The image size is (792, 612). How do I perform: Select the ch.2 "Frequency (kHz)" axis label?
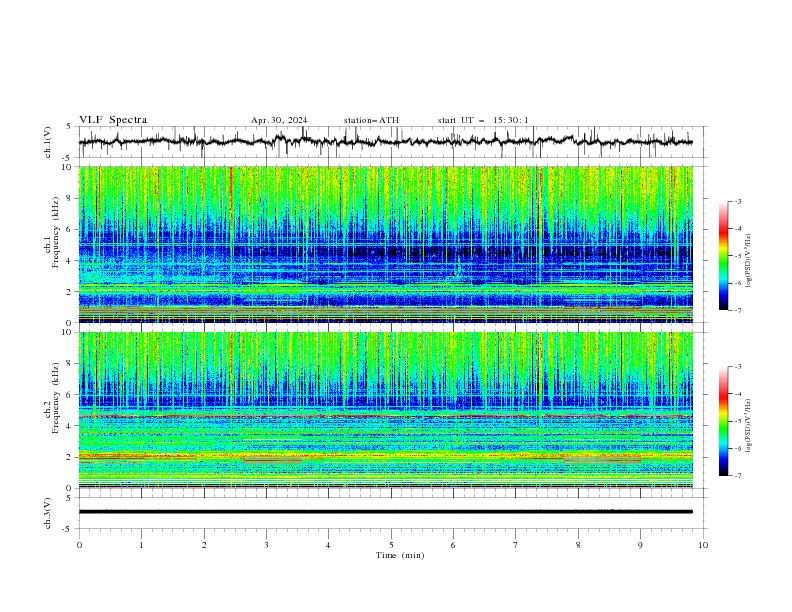56,398
